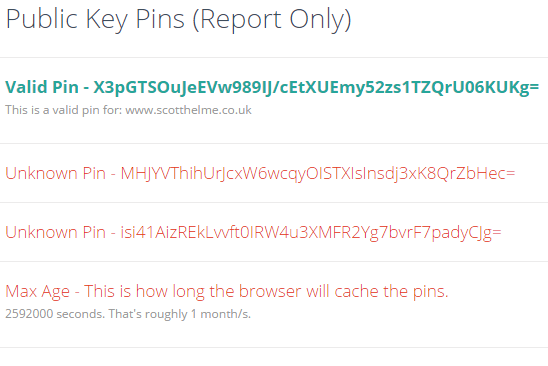Screen dimensions: 548x366
Task: Click the first red Unknown Pin label
Action: [55, 173]
